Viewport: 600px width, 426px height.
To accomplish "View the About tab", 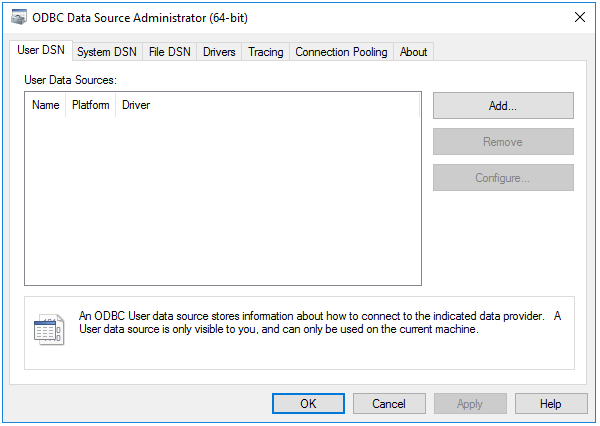I will coord(413,52).
